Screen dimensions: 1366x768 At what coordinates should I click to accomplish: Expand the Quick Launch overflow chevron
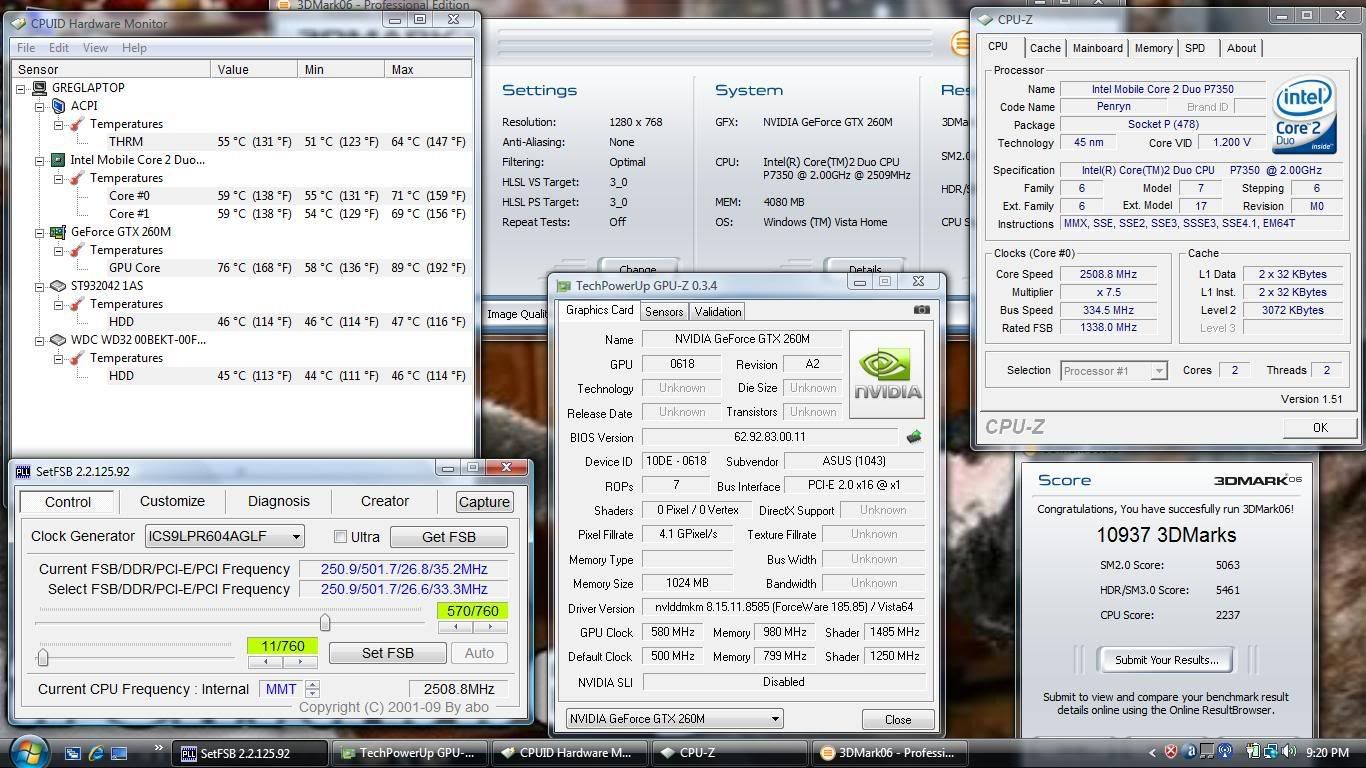159,748
